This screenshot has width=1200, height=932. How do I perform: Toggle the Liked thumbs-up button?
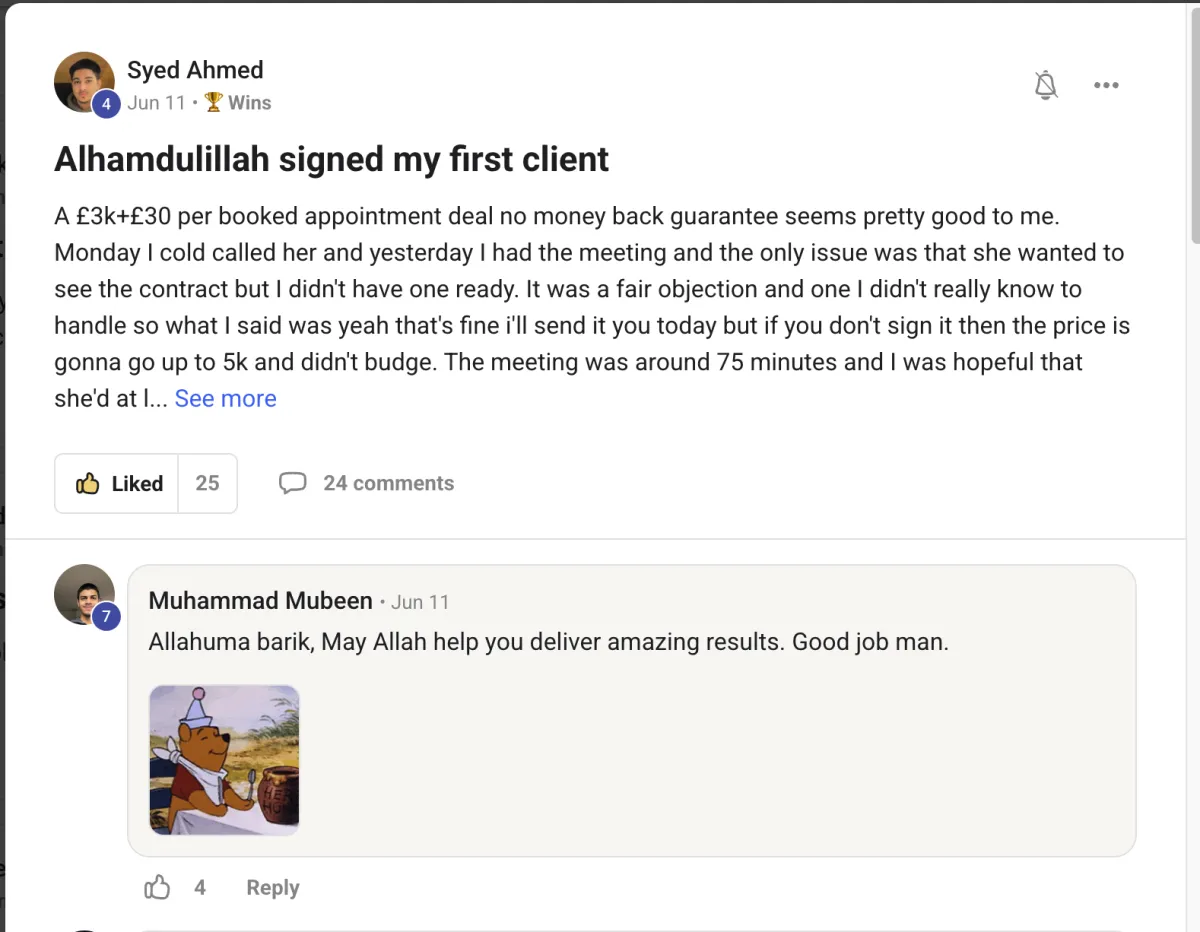tap(118, 483)
